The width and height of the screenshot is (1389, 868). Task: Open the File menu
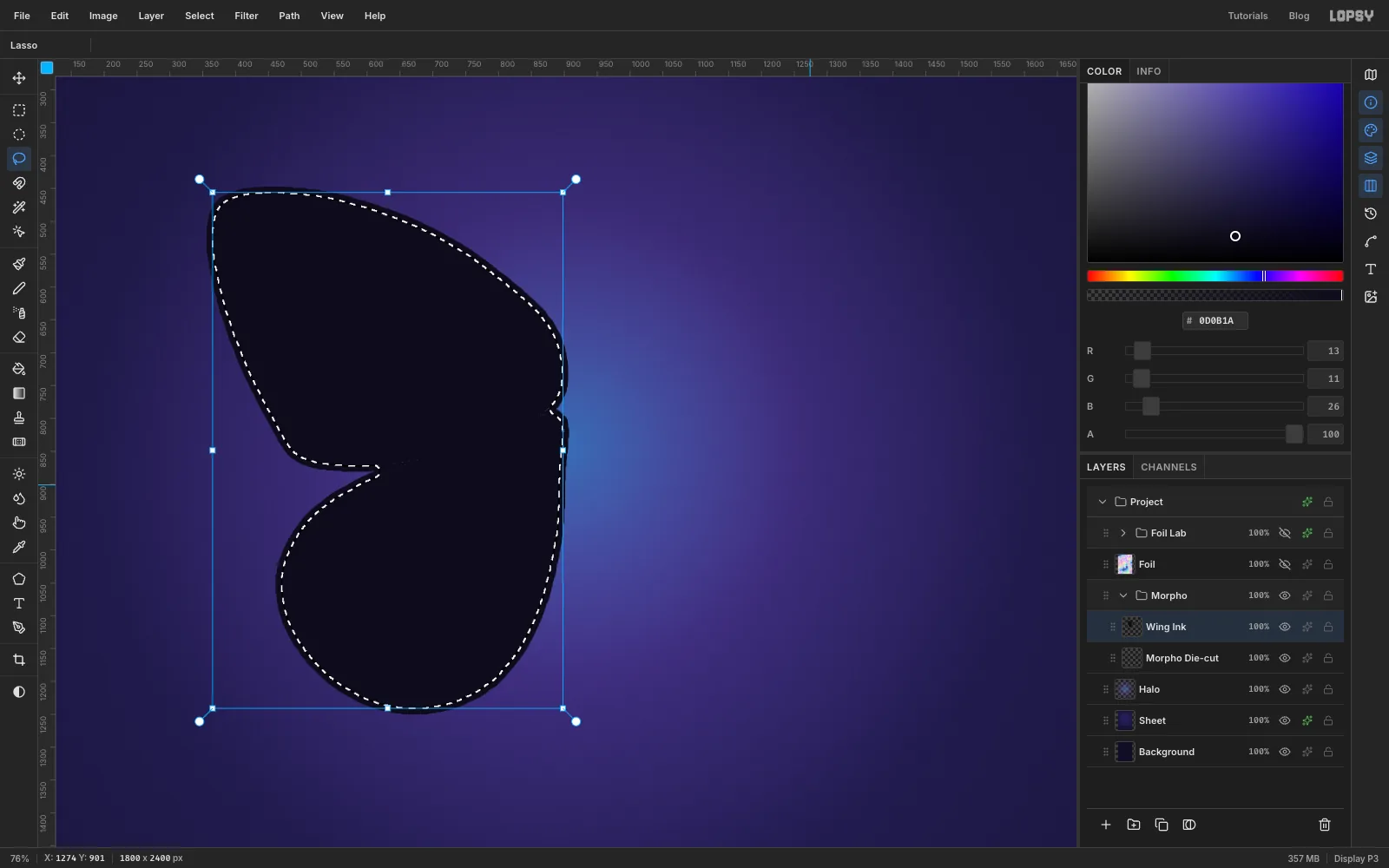pyautogui.click(x=22, y=16)
